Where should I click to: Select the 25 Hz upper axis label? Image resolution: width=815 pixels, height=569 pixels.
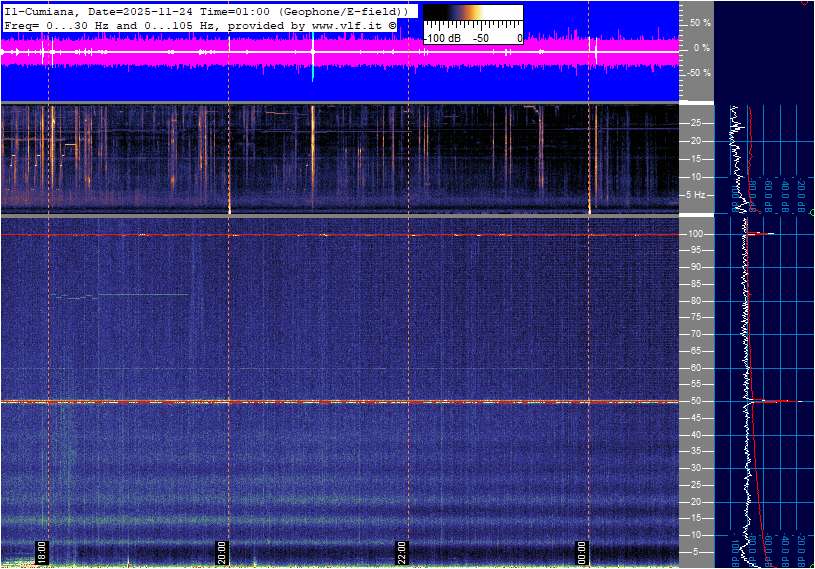(x=696, y=124)
